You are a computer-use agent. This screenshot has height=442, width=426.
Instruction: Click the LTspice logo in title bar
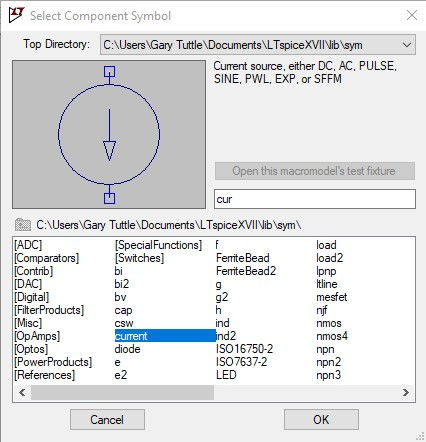pyautogui.click(x=16, y=15)
